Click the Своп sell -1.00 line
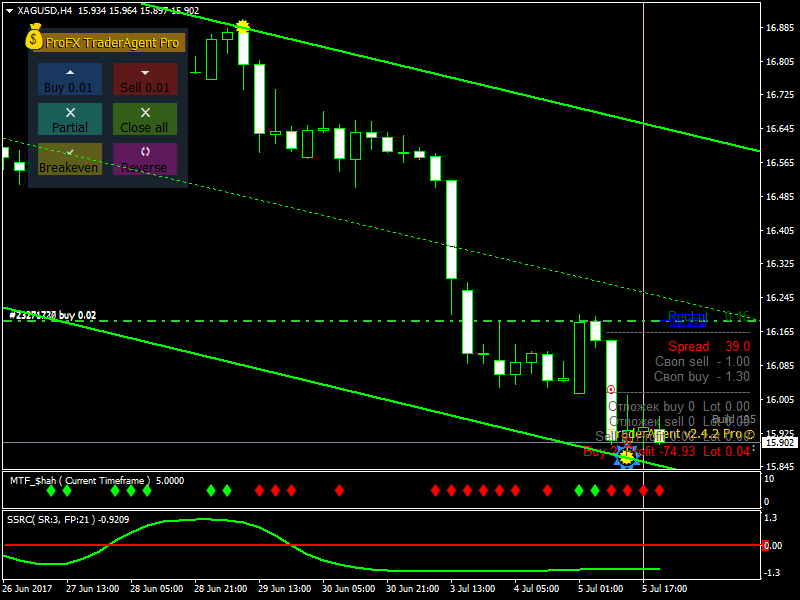This screenshot has height=600, width=800. [703, 362]
